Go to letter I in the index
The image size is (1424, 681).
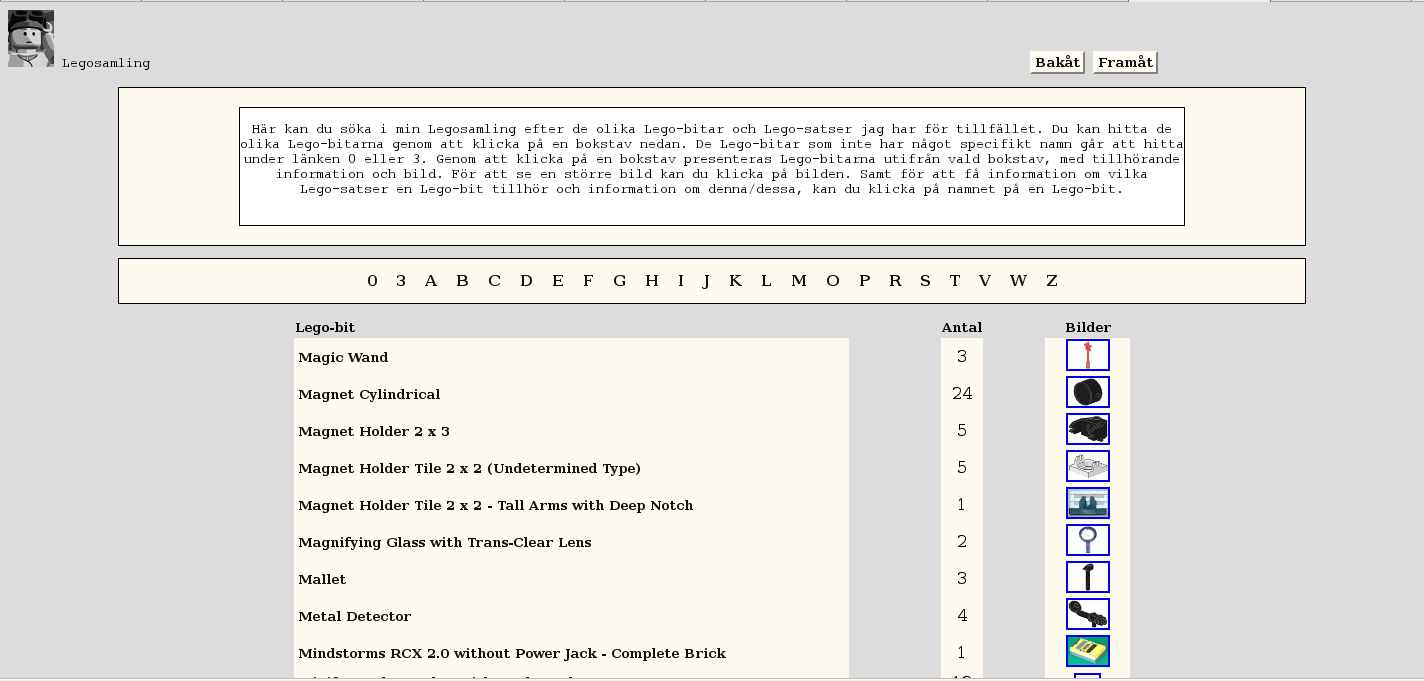(x=681, y=281)
